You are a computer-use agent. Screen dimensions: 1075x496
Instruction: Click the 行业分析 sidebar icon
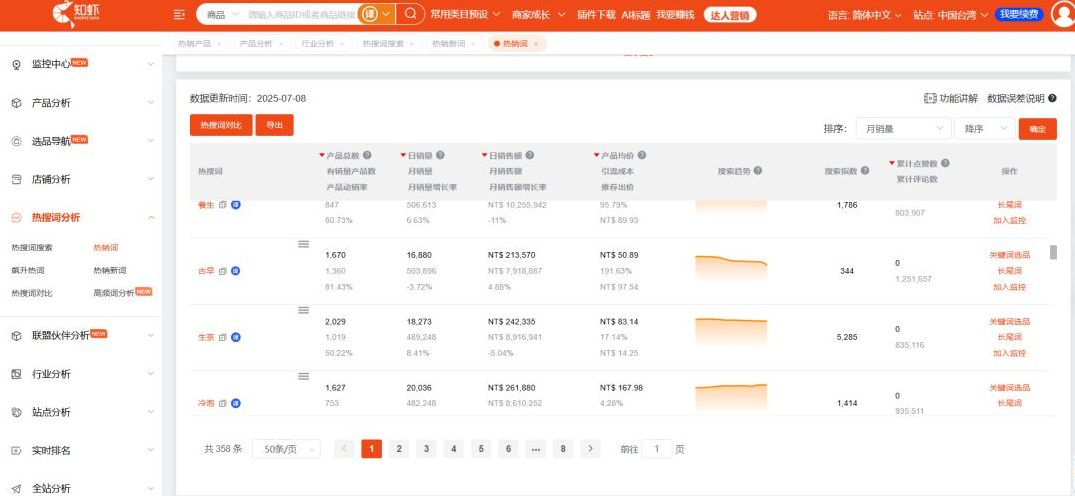tap(17, 374)
